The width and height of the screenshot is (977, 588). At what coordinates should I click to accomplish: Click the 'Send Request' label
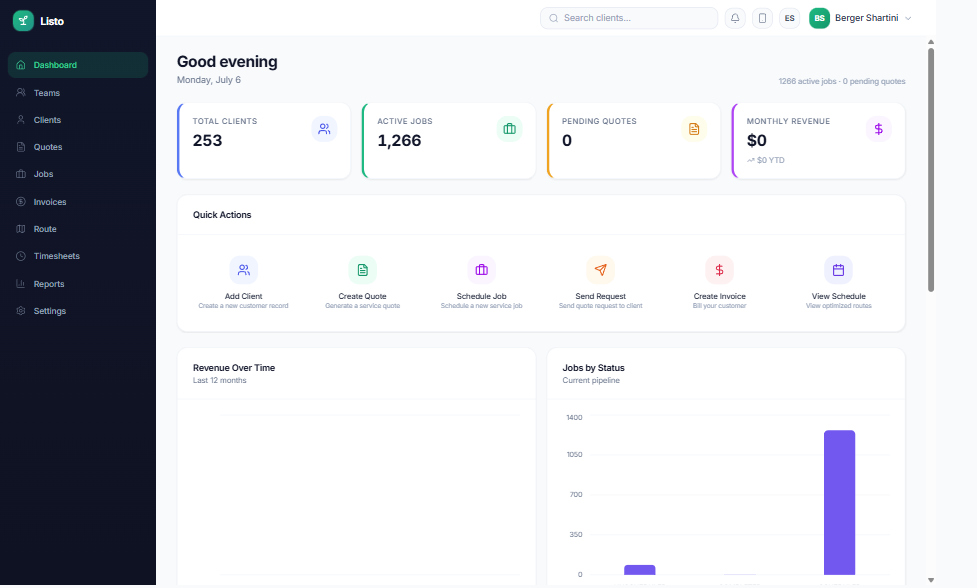(601, 296)
